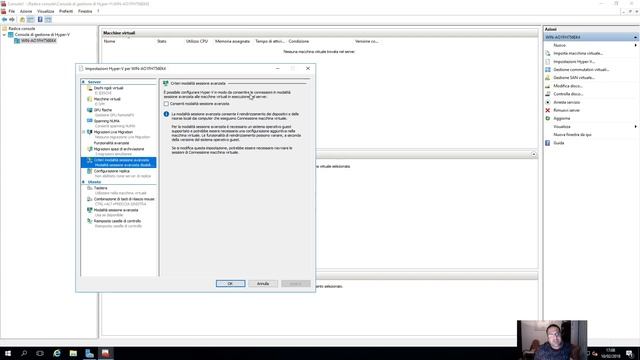640x360 pixels.
Task: Launch Internet Explorer from taskbar
Action: [57, 353]
